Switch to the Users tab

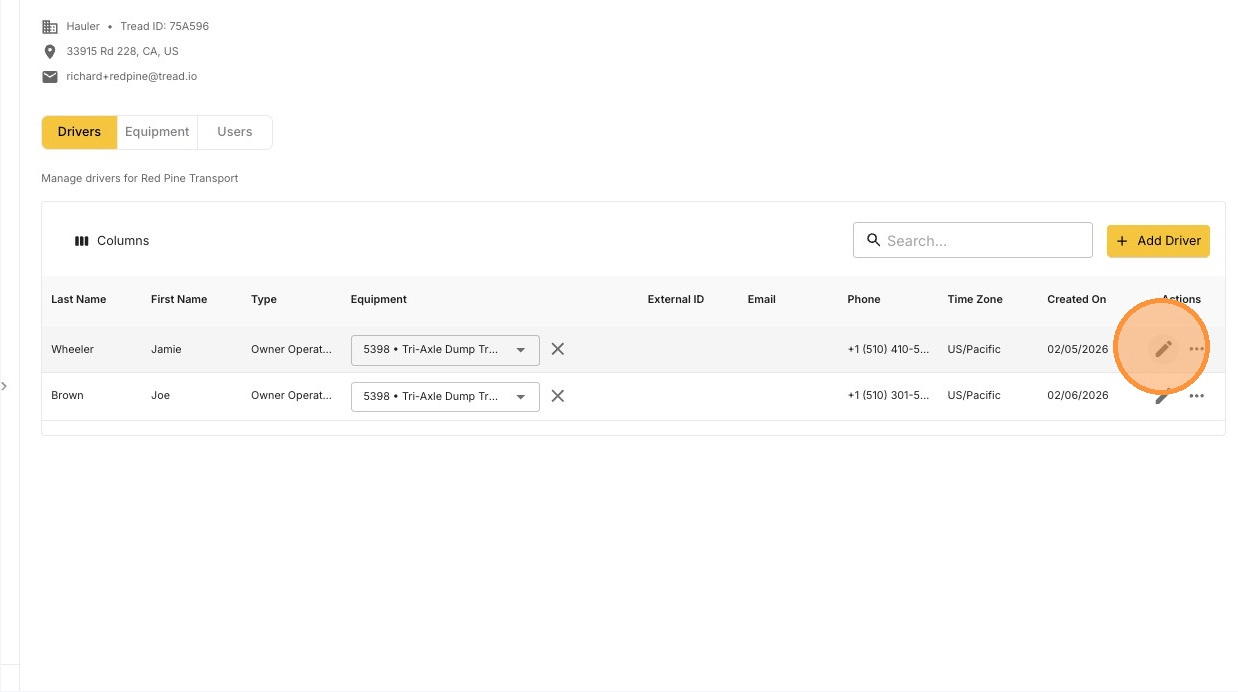point(235,132)
